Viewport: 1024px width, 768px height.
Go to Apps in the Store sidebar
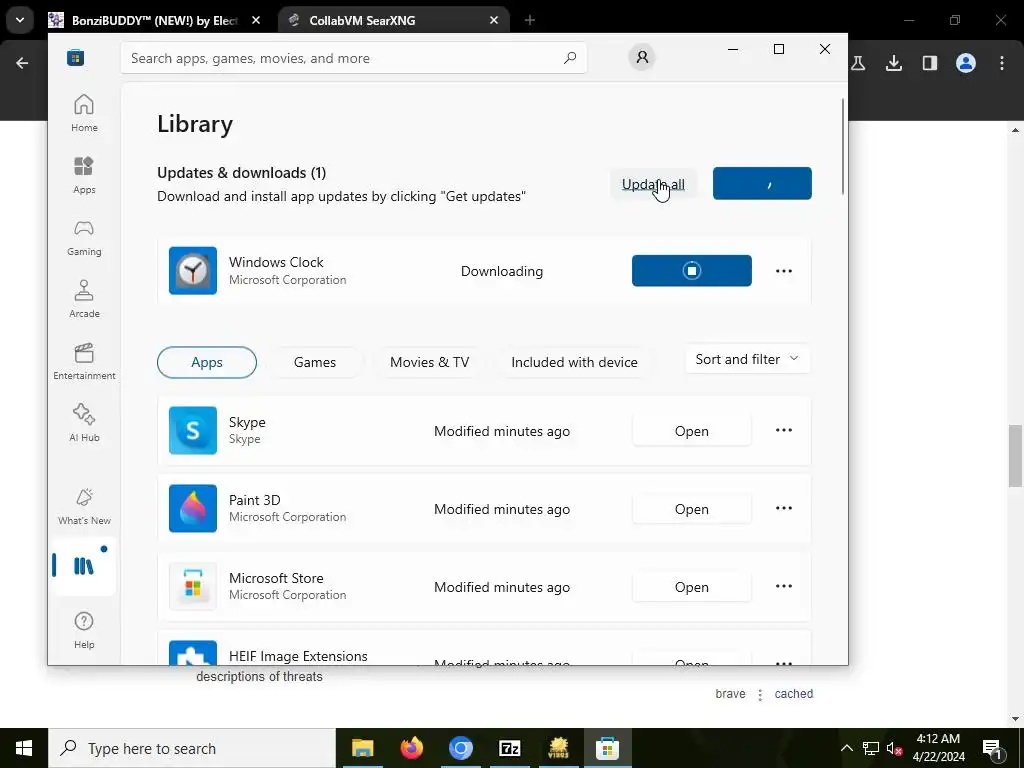84,175
